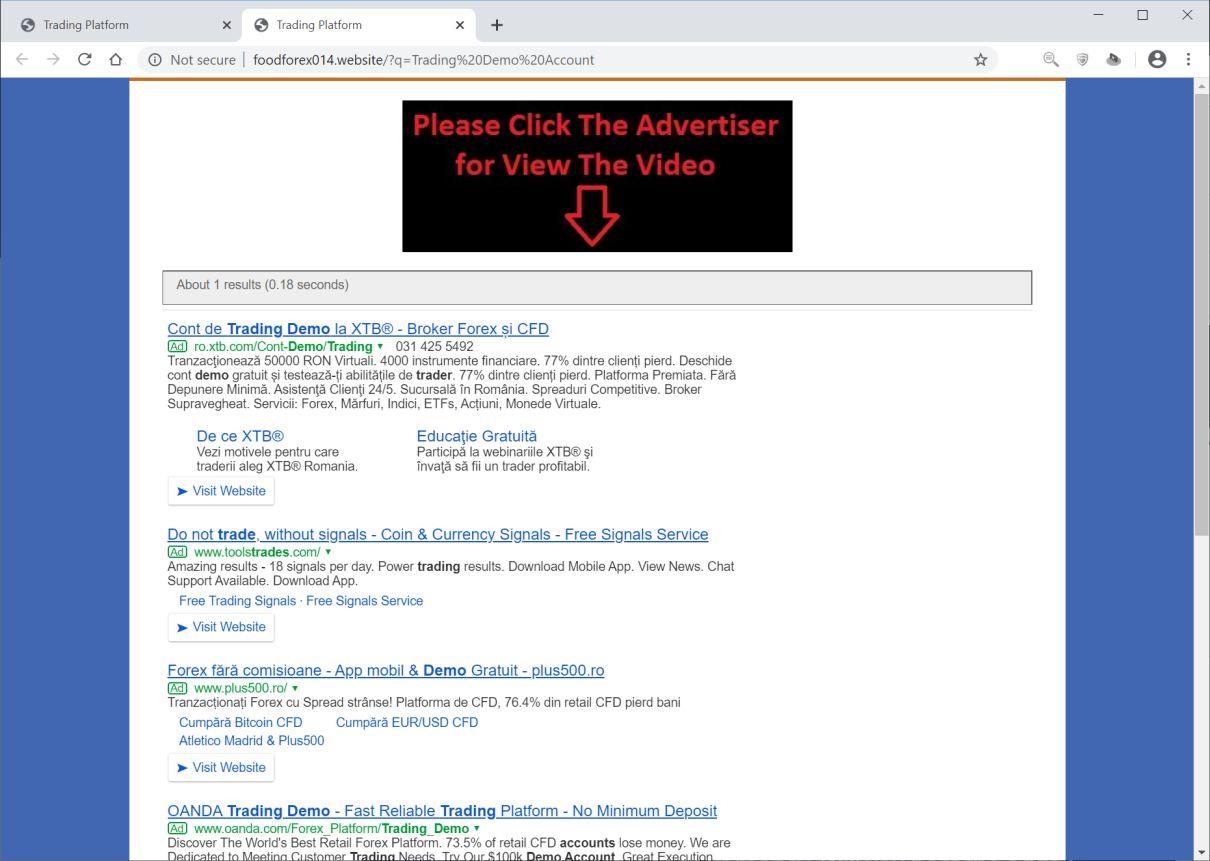Open the Cumpără Bitcoin CFD sitelink
This screenshot has height=861, width=1210.
[x=240, y=722]
